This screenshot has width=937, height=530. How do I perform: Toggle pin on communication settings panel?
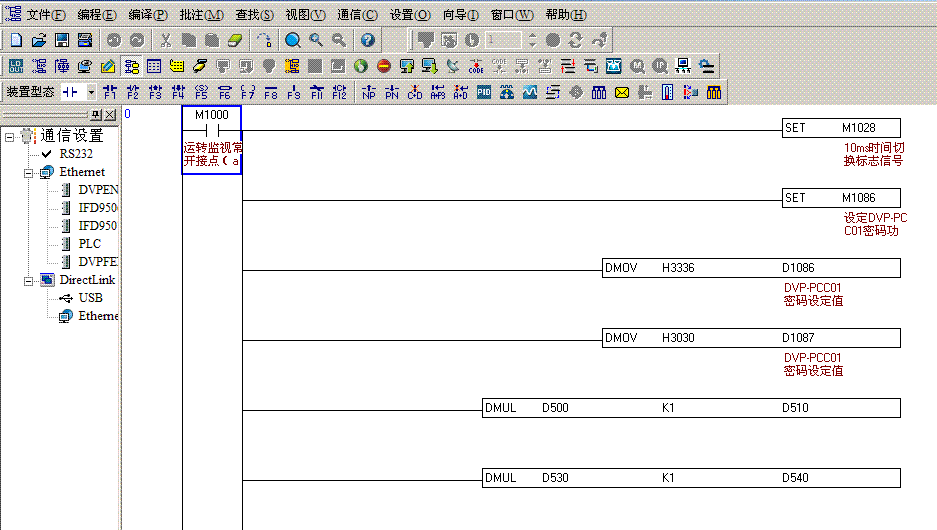(x=96, y=115)
